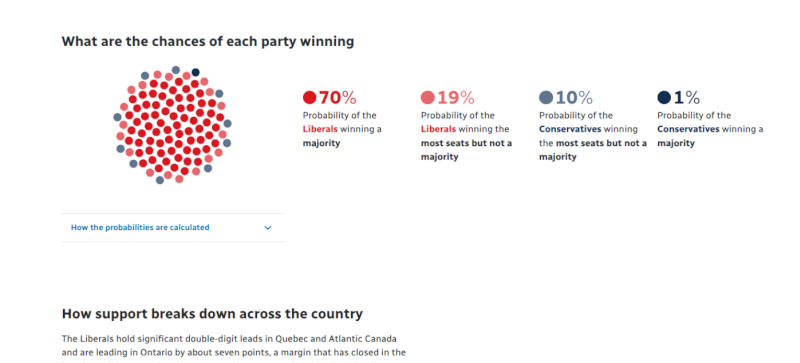
Task: Click 'Conservatives' in the majority description
Action: (688, 129)
